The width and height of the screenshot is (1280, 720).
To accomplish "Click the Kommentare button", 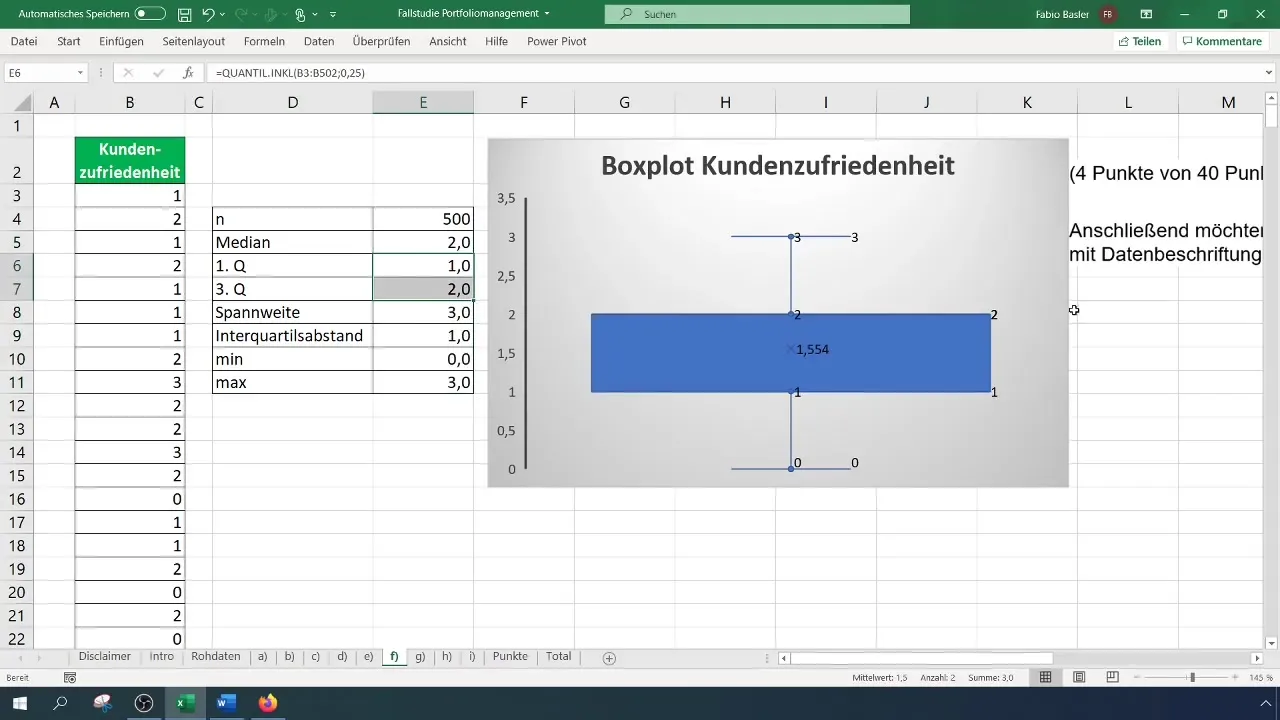I will coord(1222,41).
